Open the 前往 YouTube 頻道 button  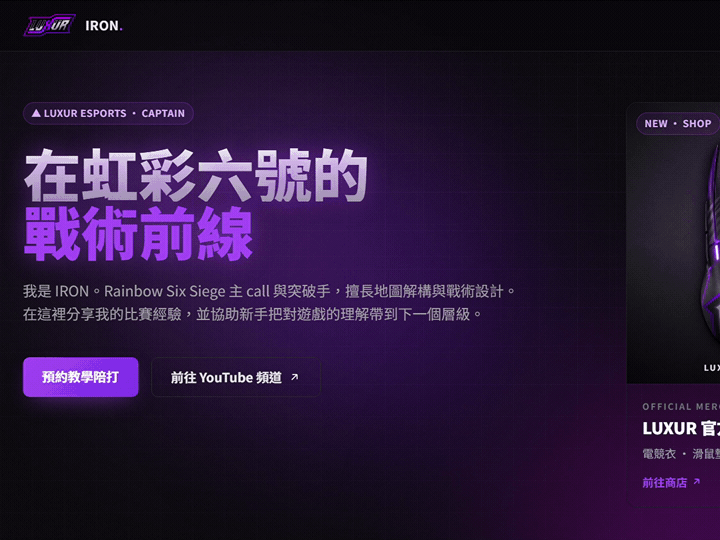click(x=236, y=377)
